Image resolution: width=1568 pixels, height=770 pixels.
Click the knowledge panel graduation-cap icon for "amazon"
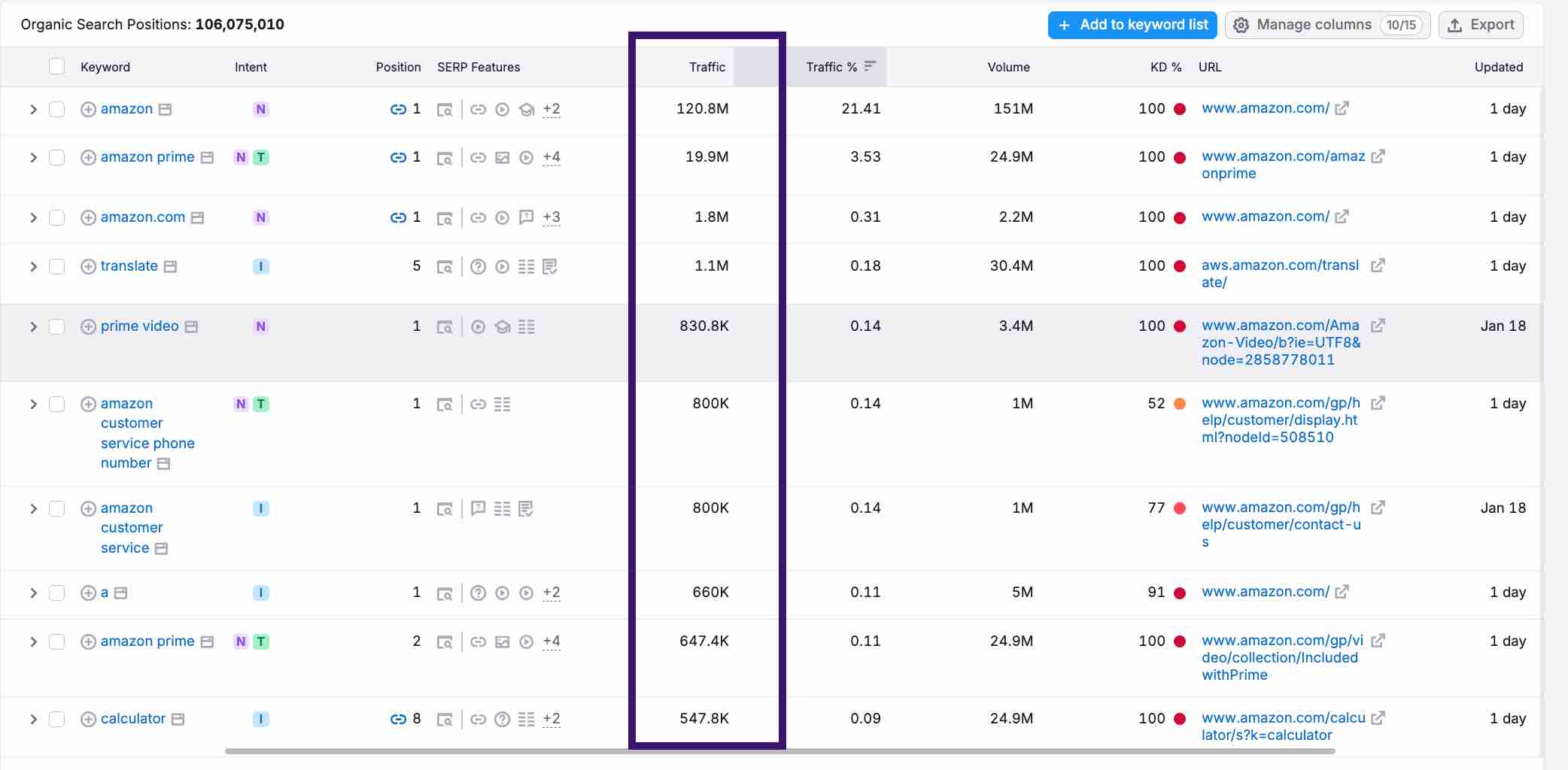(x=527, y=110)
